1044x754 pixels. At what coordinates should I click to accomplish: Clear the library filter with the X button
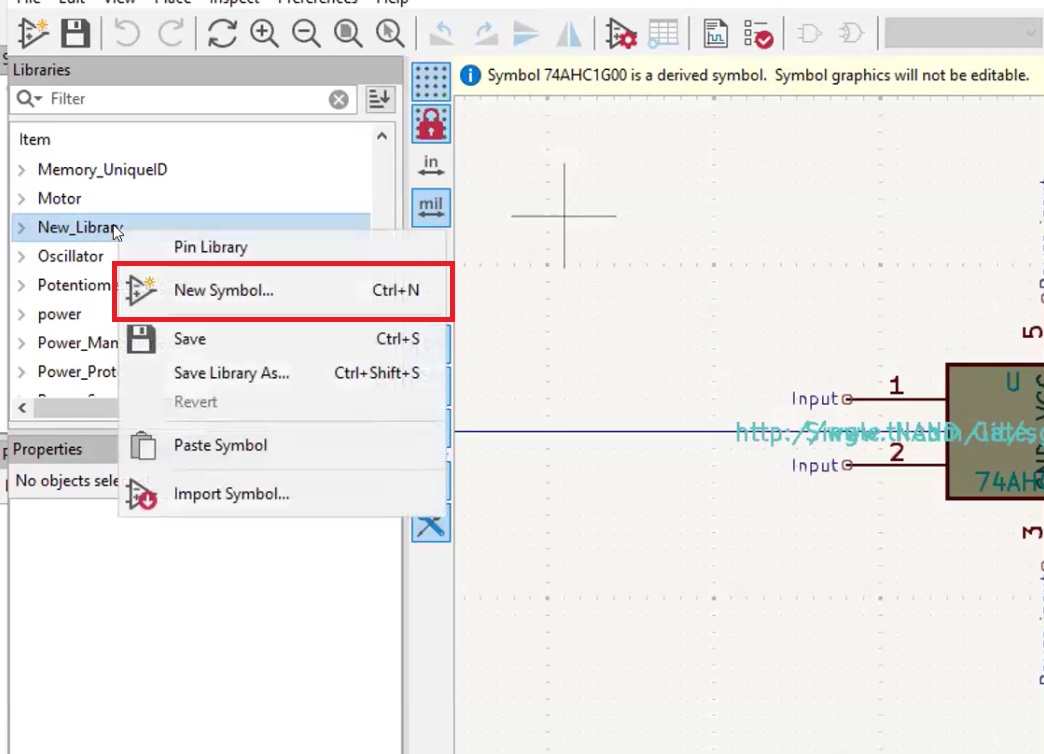[x=339, y=98]
